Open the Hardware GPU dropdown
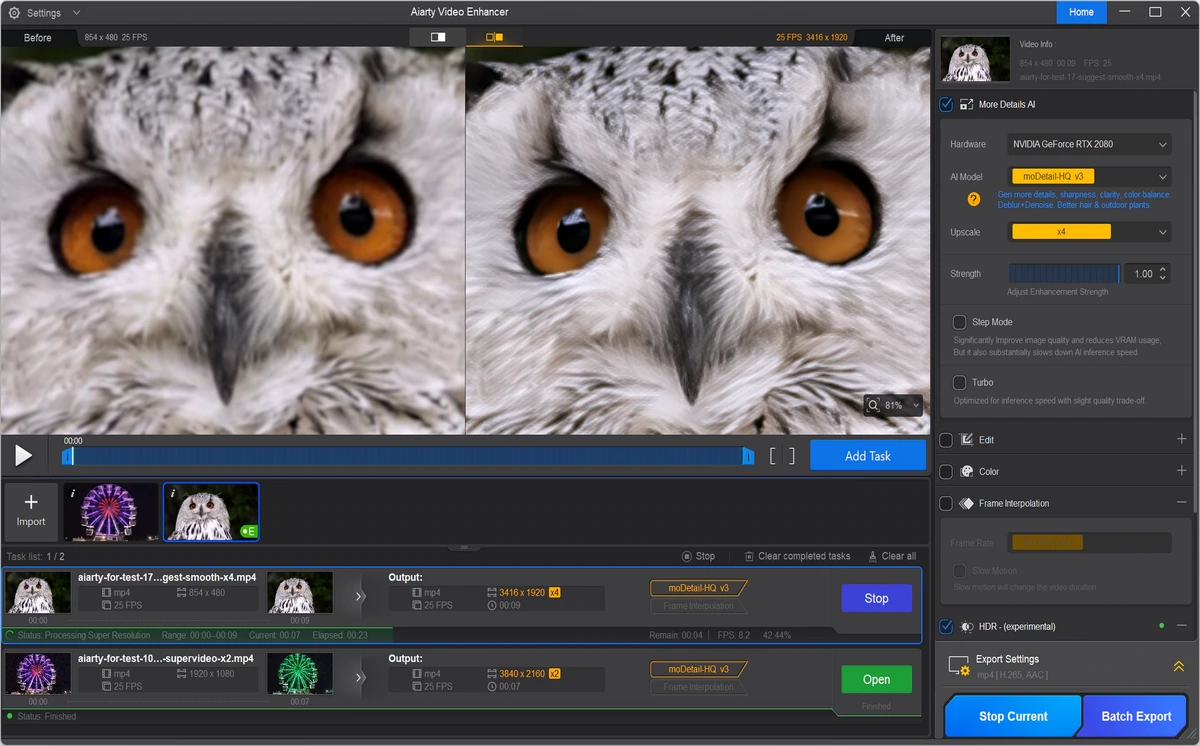Viewport: 1200px width, 746px height. tap(1089, 144)
